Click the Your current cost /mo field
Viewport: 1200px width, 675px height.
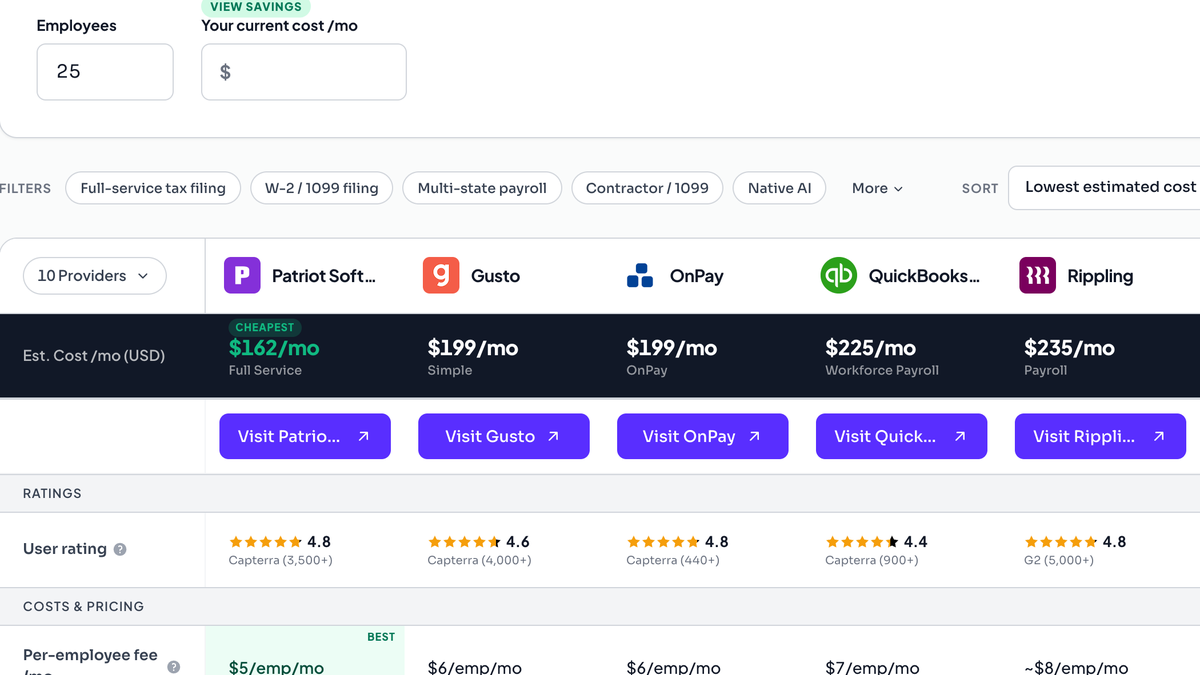(304, 72)
